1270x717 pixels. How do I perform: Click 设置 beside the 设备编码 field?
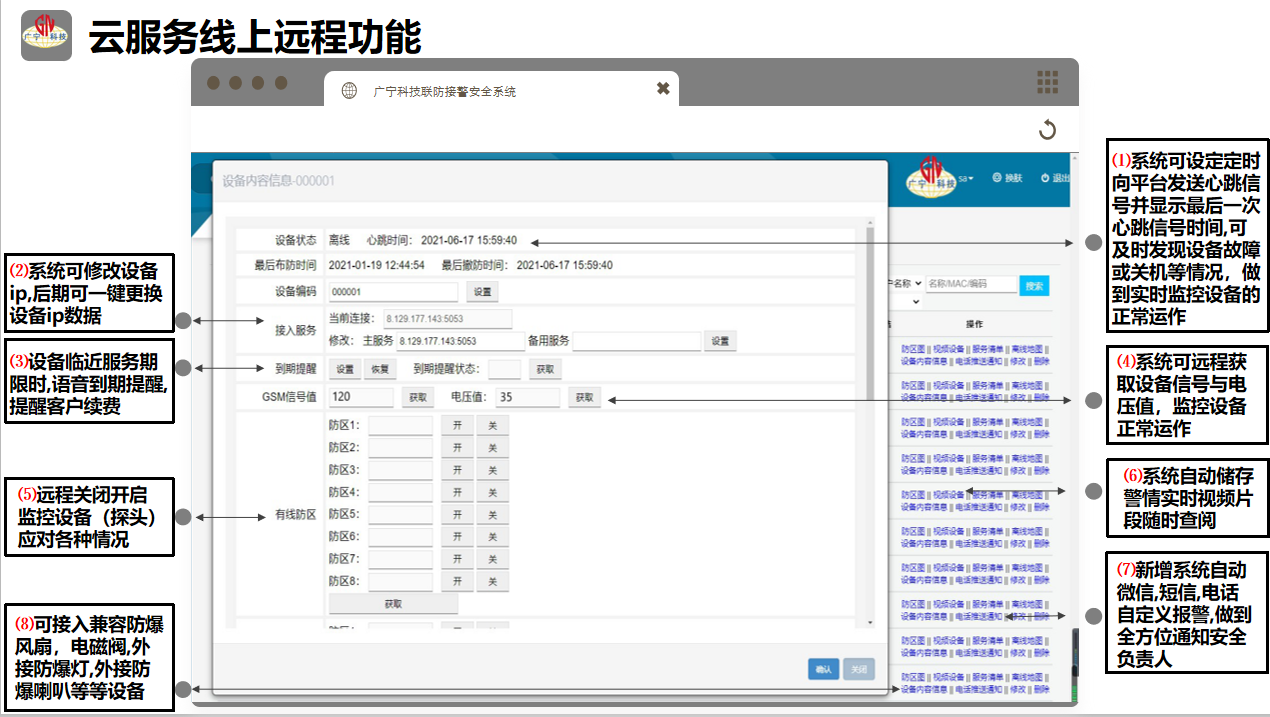pyautogui.click(x=482, y=292)
